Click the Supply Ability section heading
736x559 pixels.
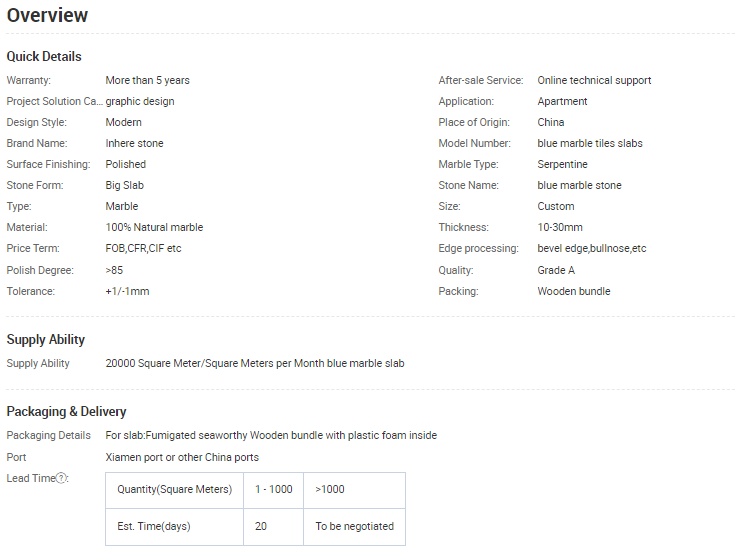(46, 340)
